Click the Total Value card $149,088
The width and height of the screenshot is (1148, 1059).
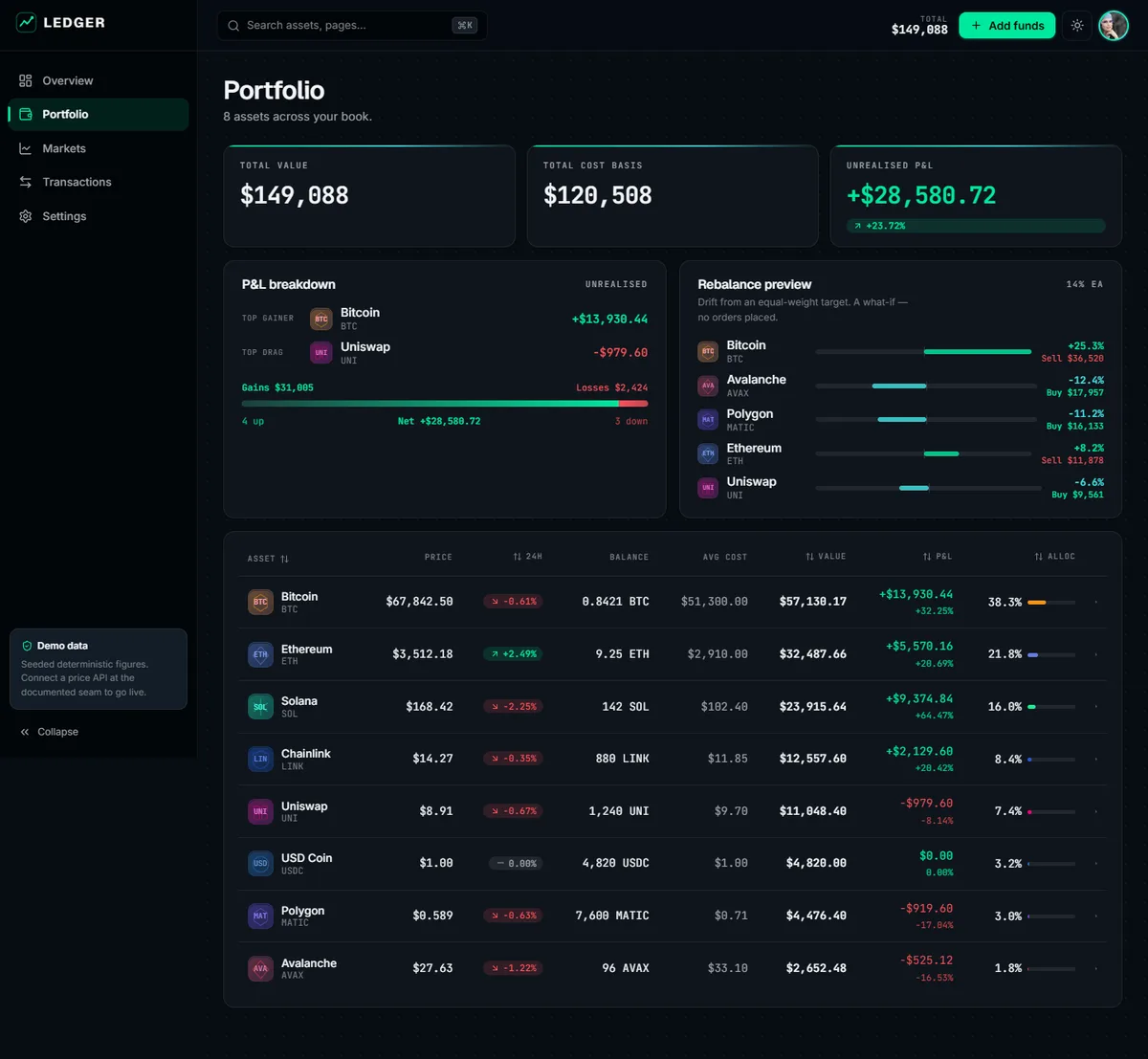[369, 196]
